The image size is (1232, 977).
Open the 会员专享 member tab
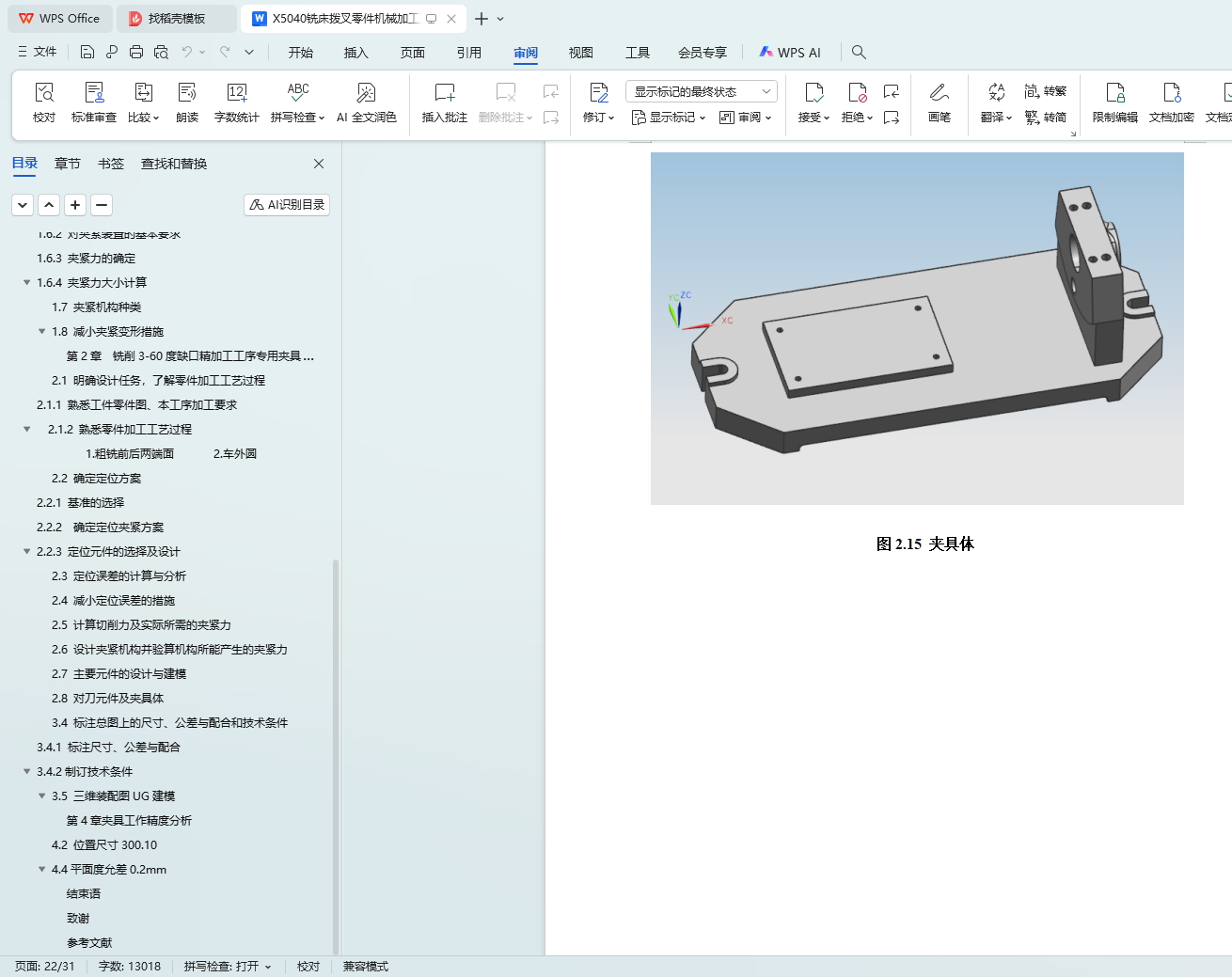pyautogui.click(x=703, y=53)
